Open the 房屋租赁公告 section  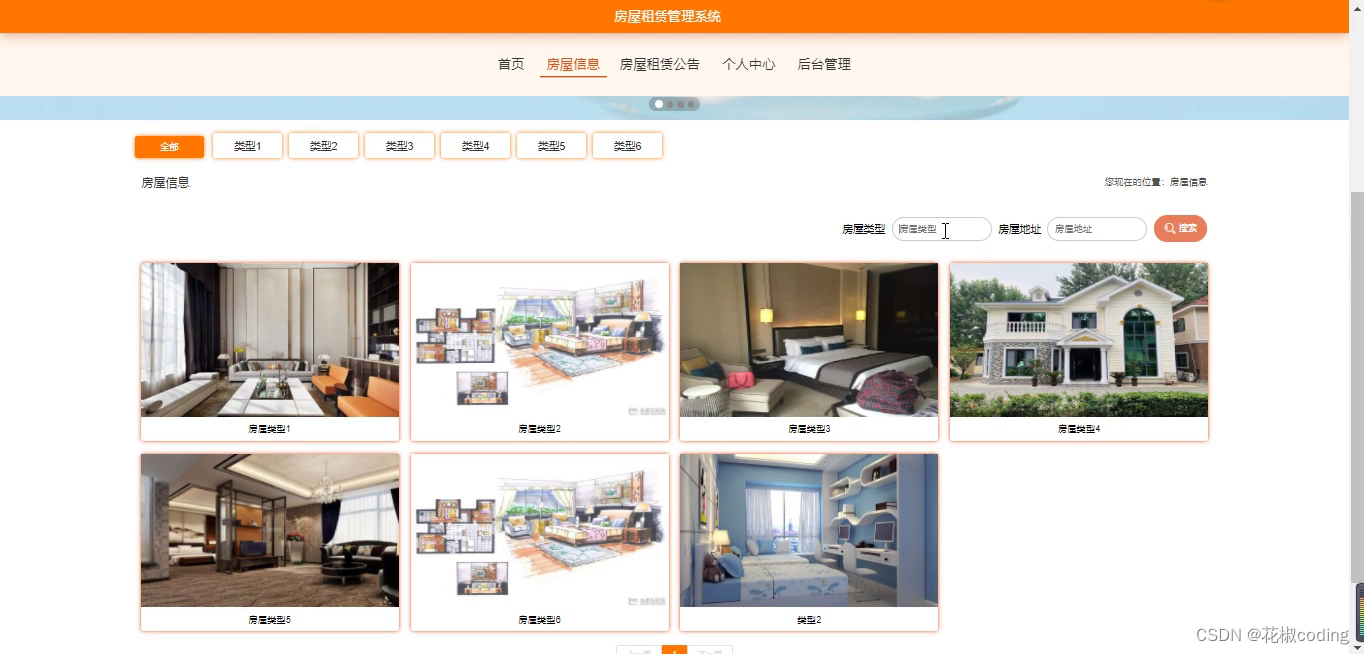pyautogui.click(x=659, y=63)
